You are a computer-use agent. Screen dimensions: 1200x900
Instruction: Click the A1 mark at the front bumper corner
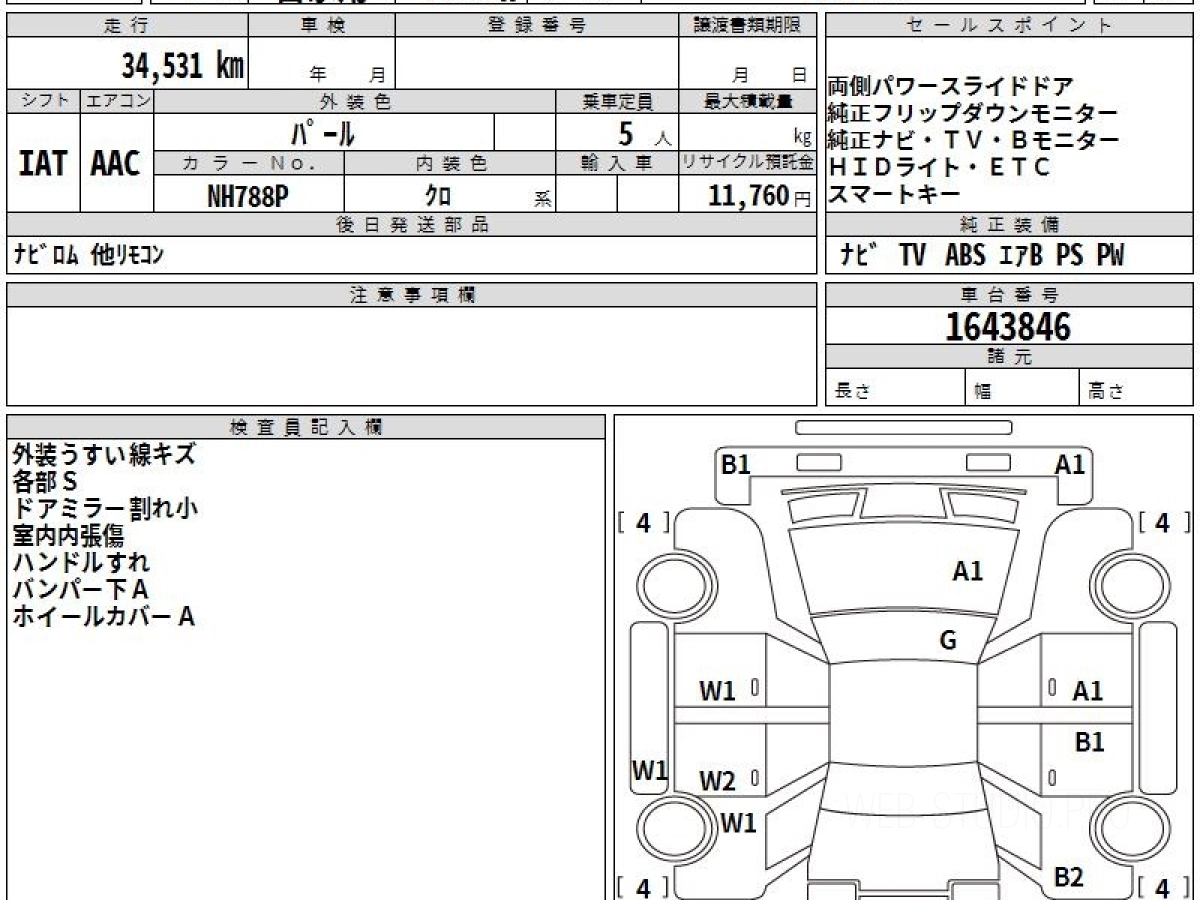point(1070,464)
